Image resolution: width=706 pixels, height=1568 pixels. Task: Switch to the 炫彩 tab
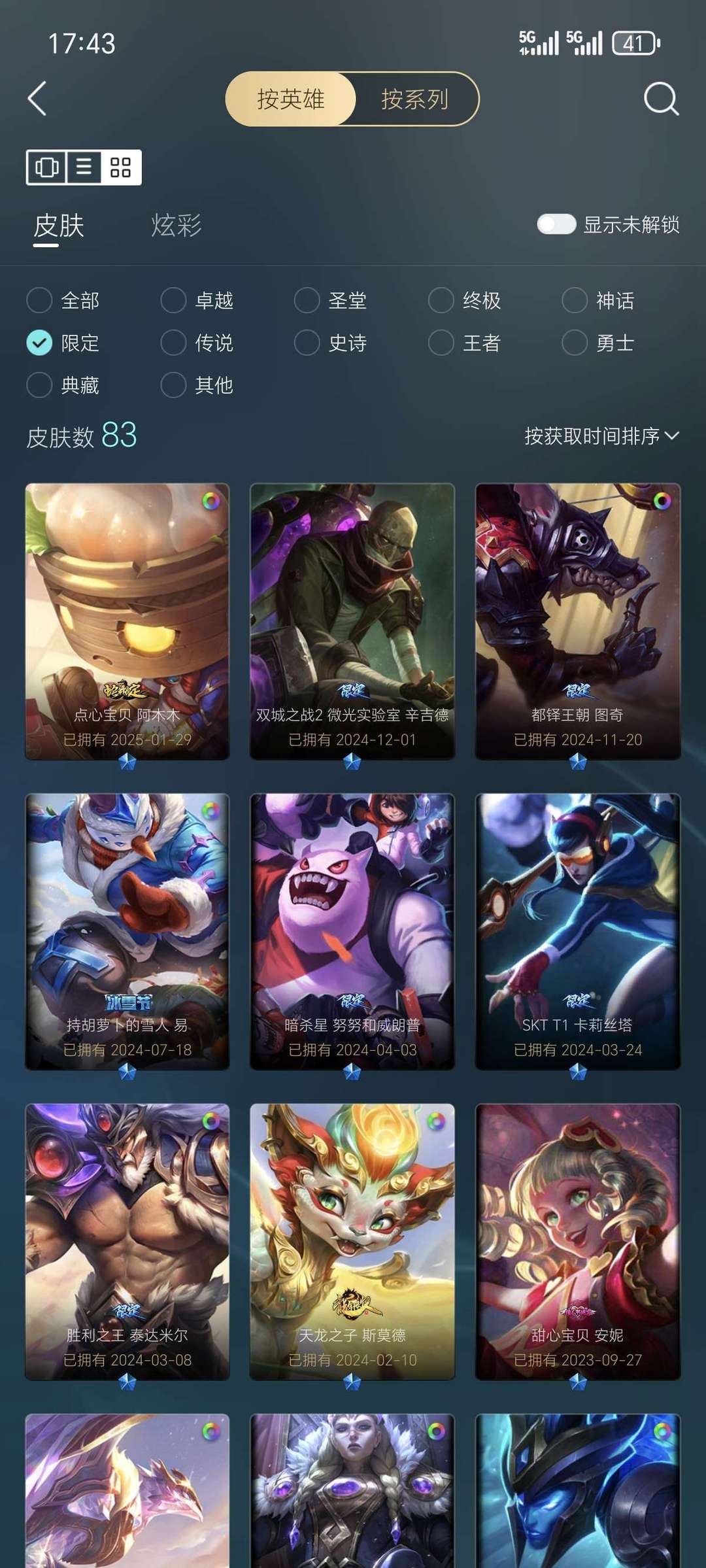click(176, 225)
